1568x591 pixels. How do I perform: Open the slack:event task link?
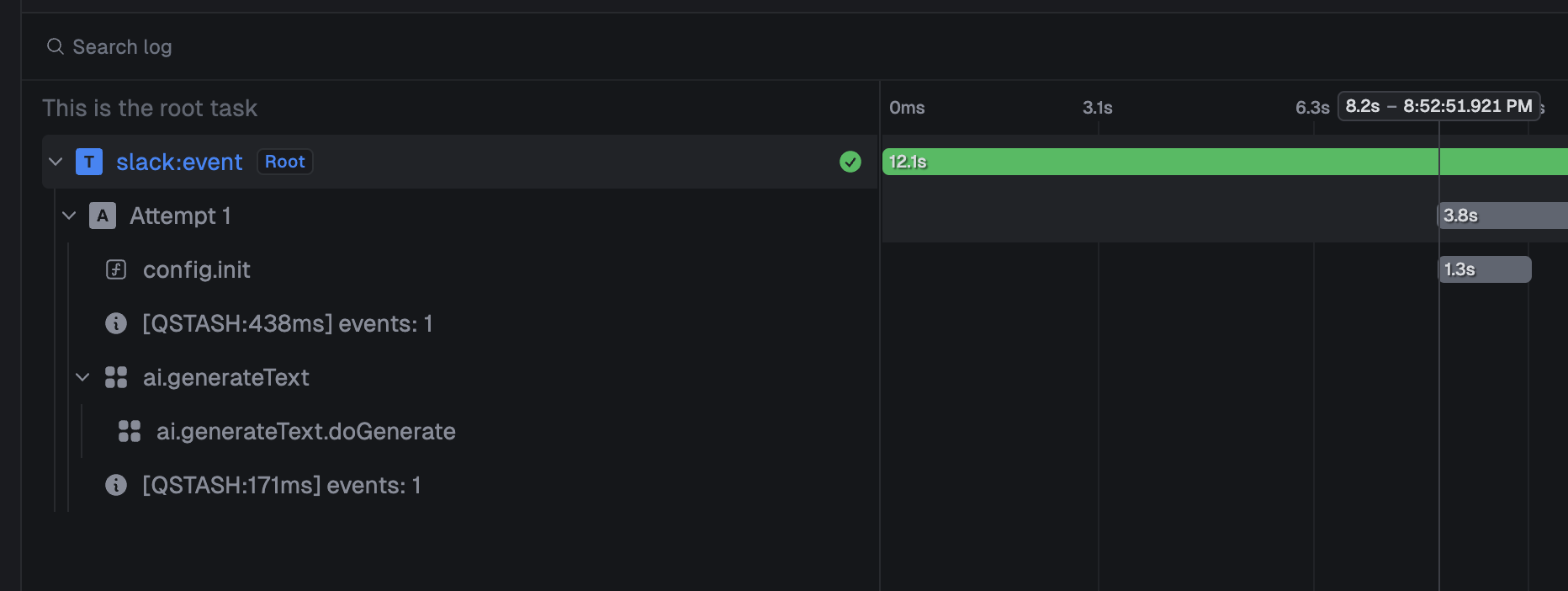click(179, 162)
